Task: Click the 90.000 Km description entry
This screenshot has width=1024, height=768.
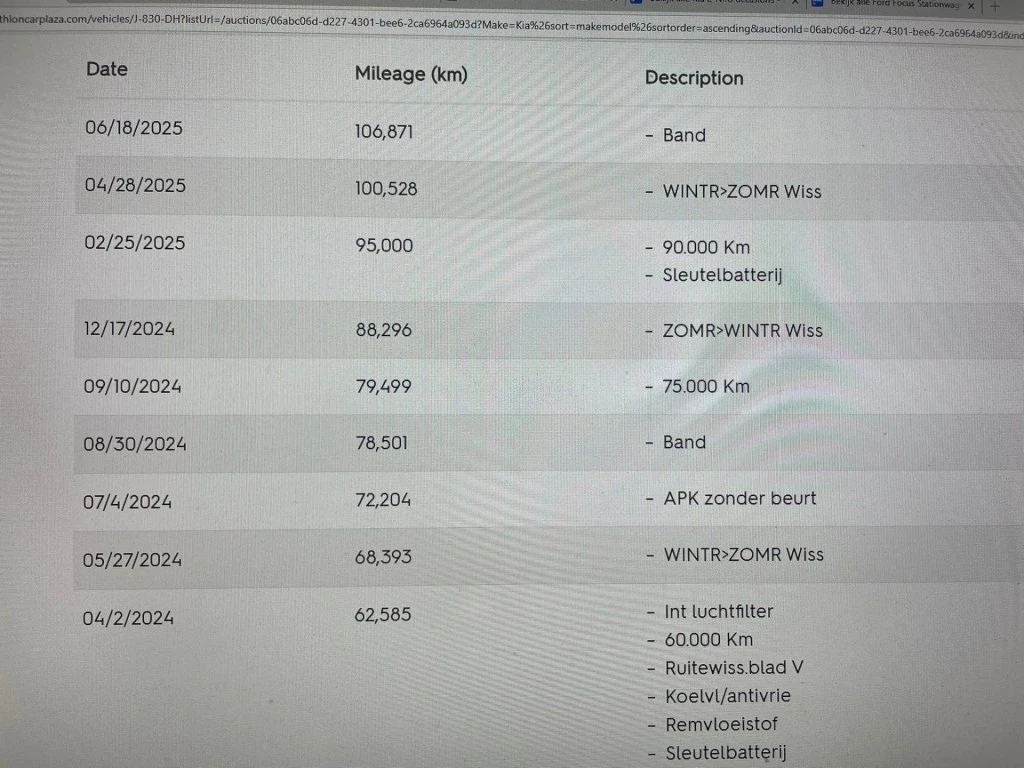Action: point(706,247)
